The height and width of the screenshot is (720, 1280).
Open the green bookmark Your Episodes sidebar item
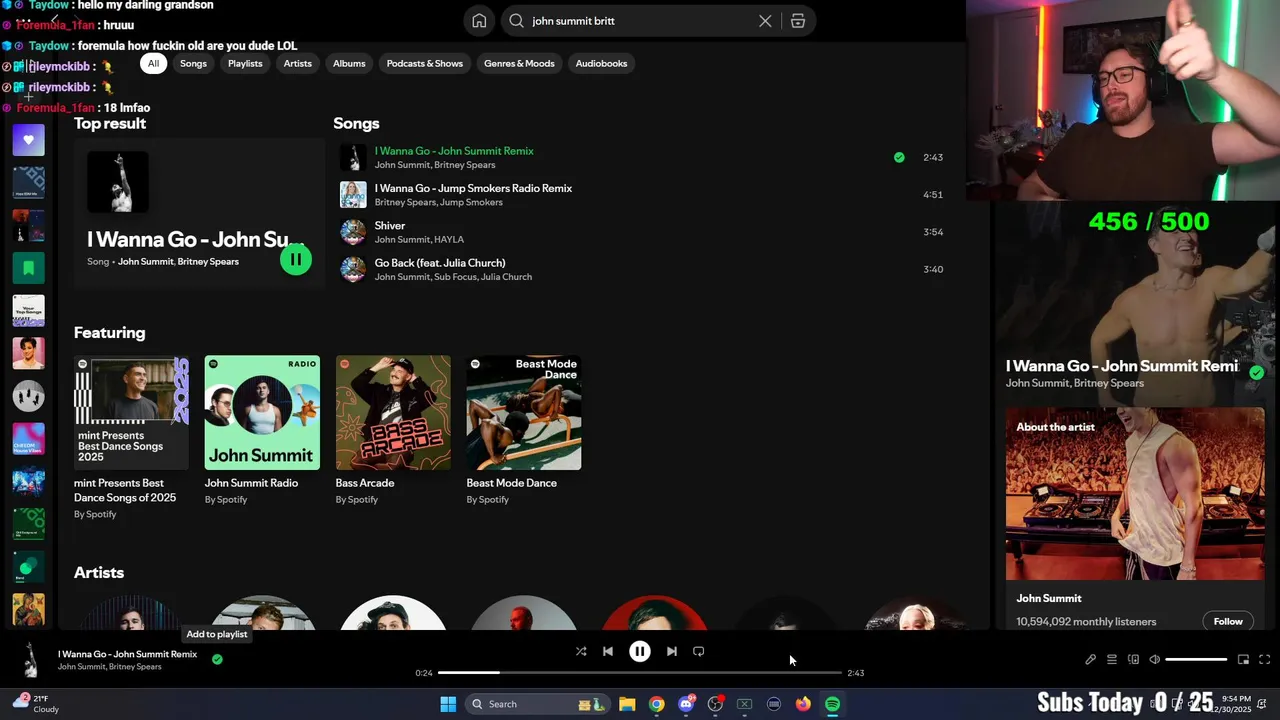coord(28,268)
